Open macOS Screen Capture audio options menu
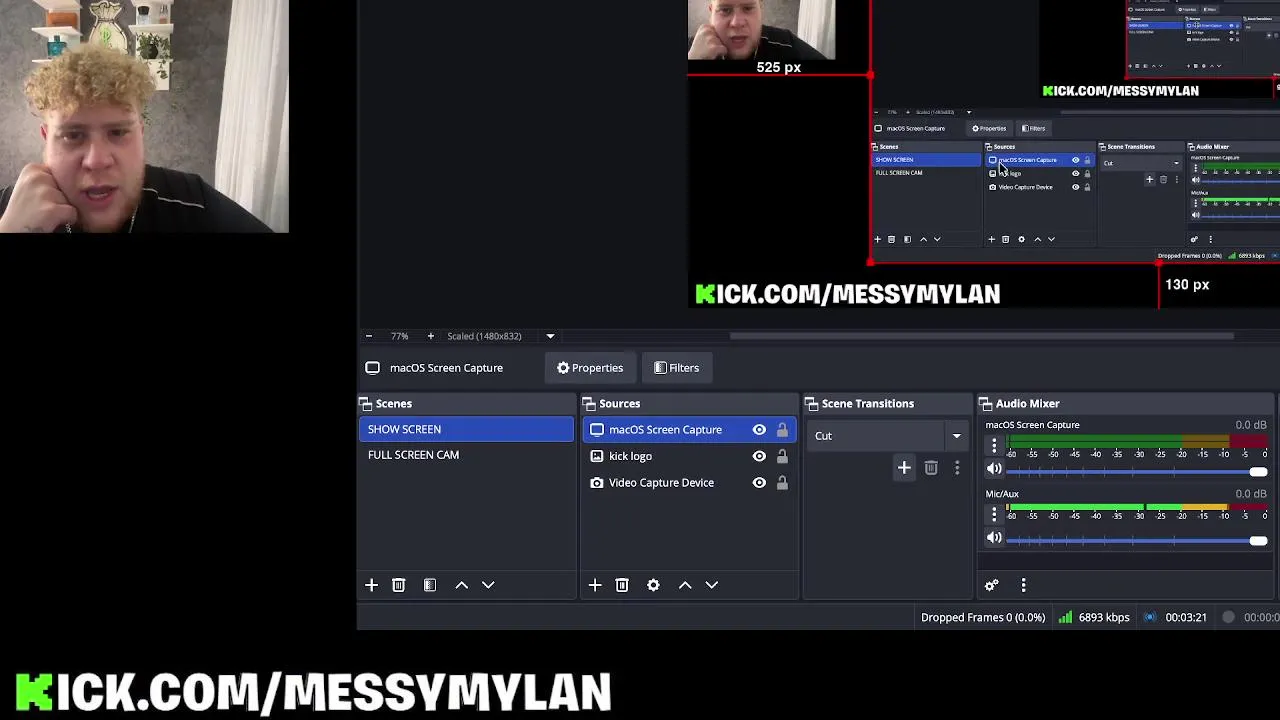 (994, 446)
